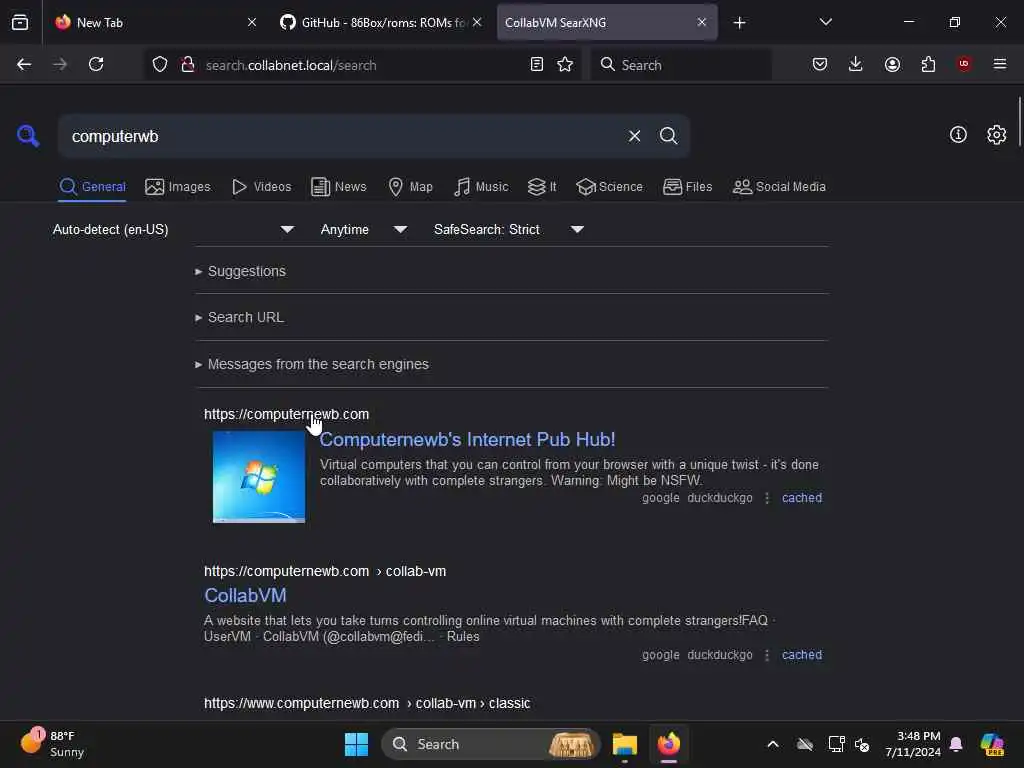Image resolution: width=1024 pixels, height=768 pixels.
Task: Open Computernewb's Internet Pub Hub! result
Action: [467, 440]
